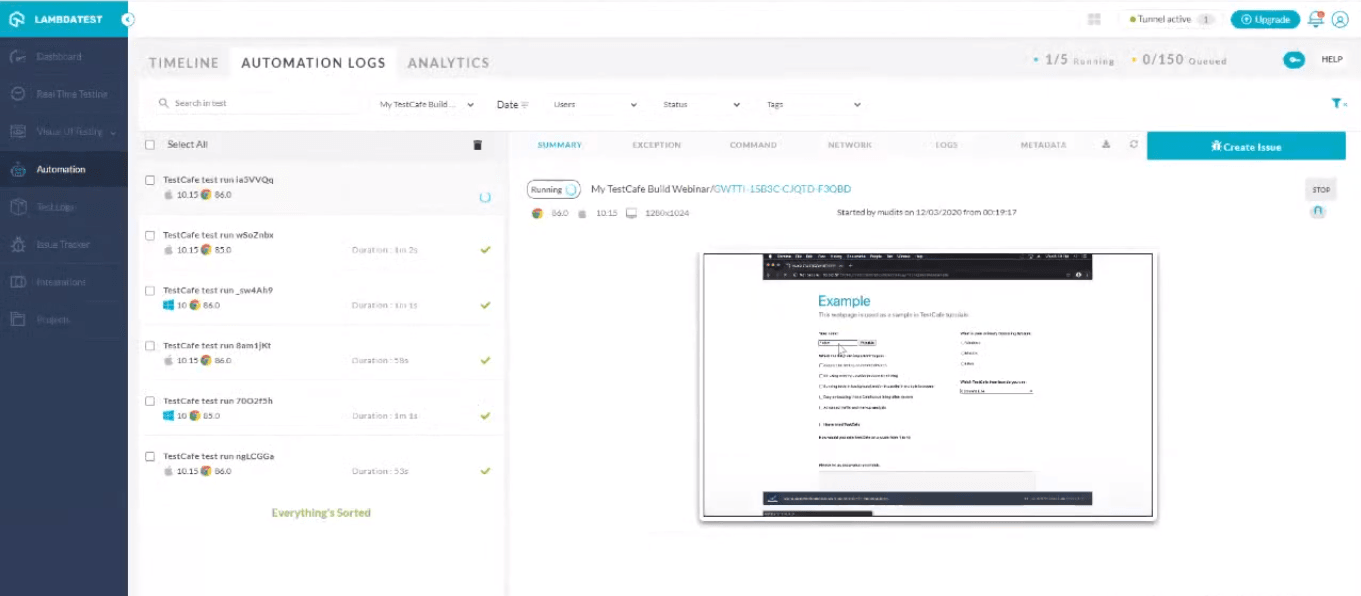1361x596 pixels.
Task: Switch to the Analytics tab
Action: click(x=448, y=63)
